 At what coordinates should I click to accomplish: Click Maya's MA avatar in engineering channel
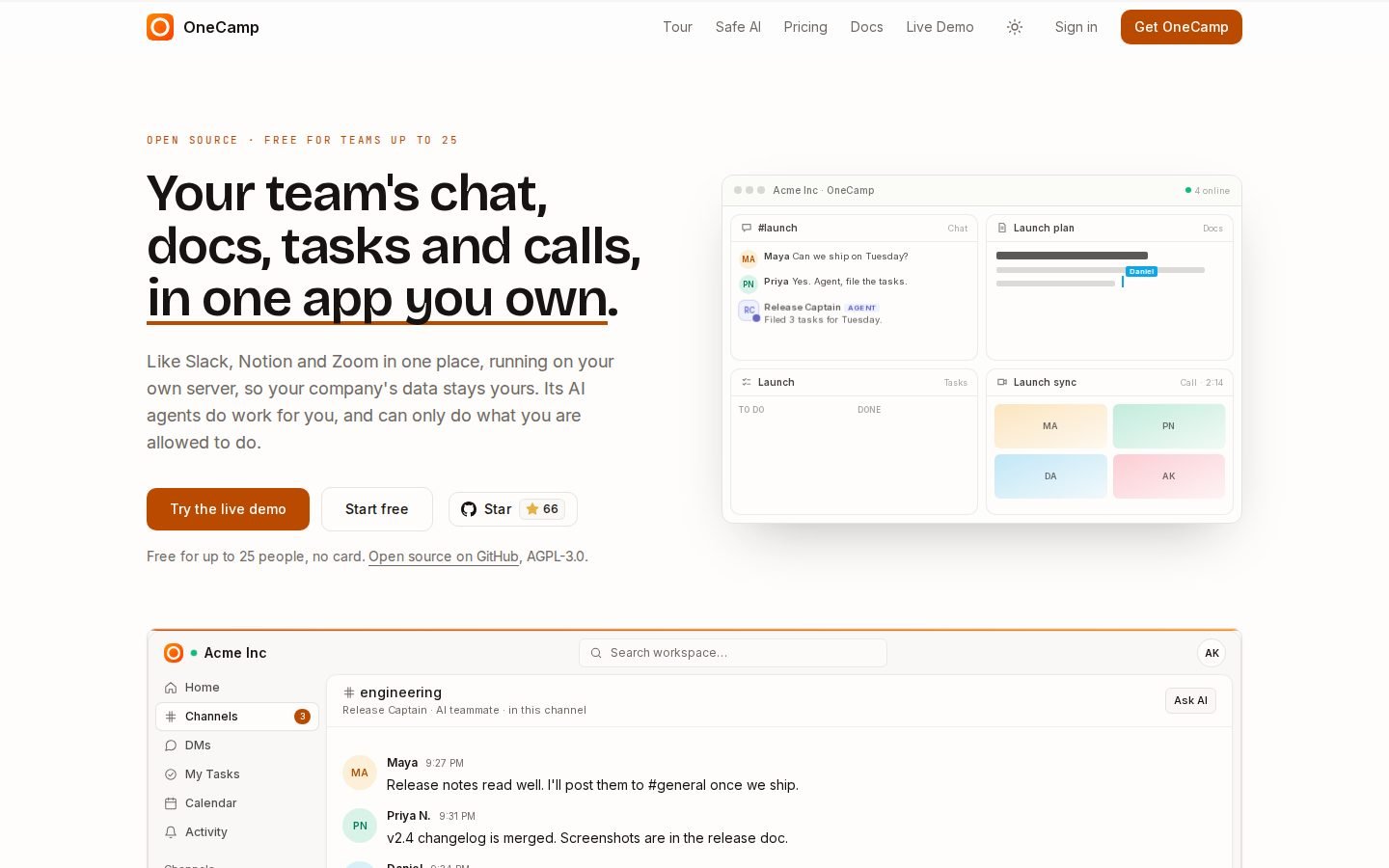point(360,773)
